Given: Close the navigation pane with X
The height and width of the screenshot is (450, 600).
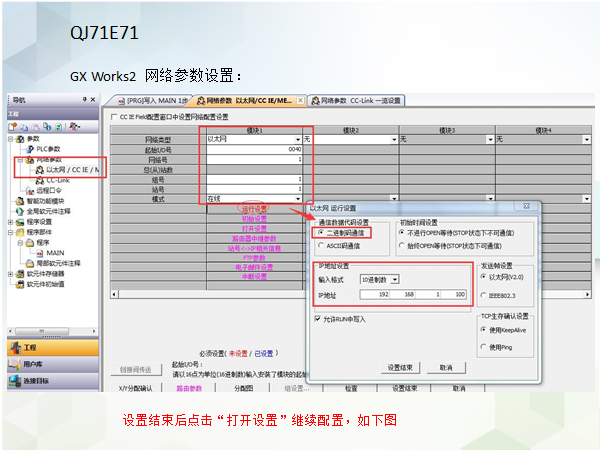Looking at the screenshot, I should click(x=93, y=99).
